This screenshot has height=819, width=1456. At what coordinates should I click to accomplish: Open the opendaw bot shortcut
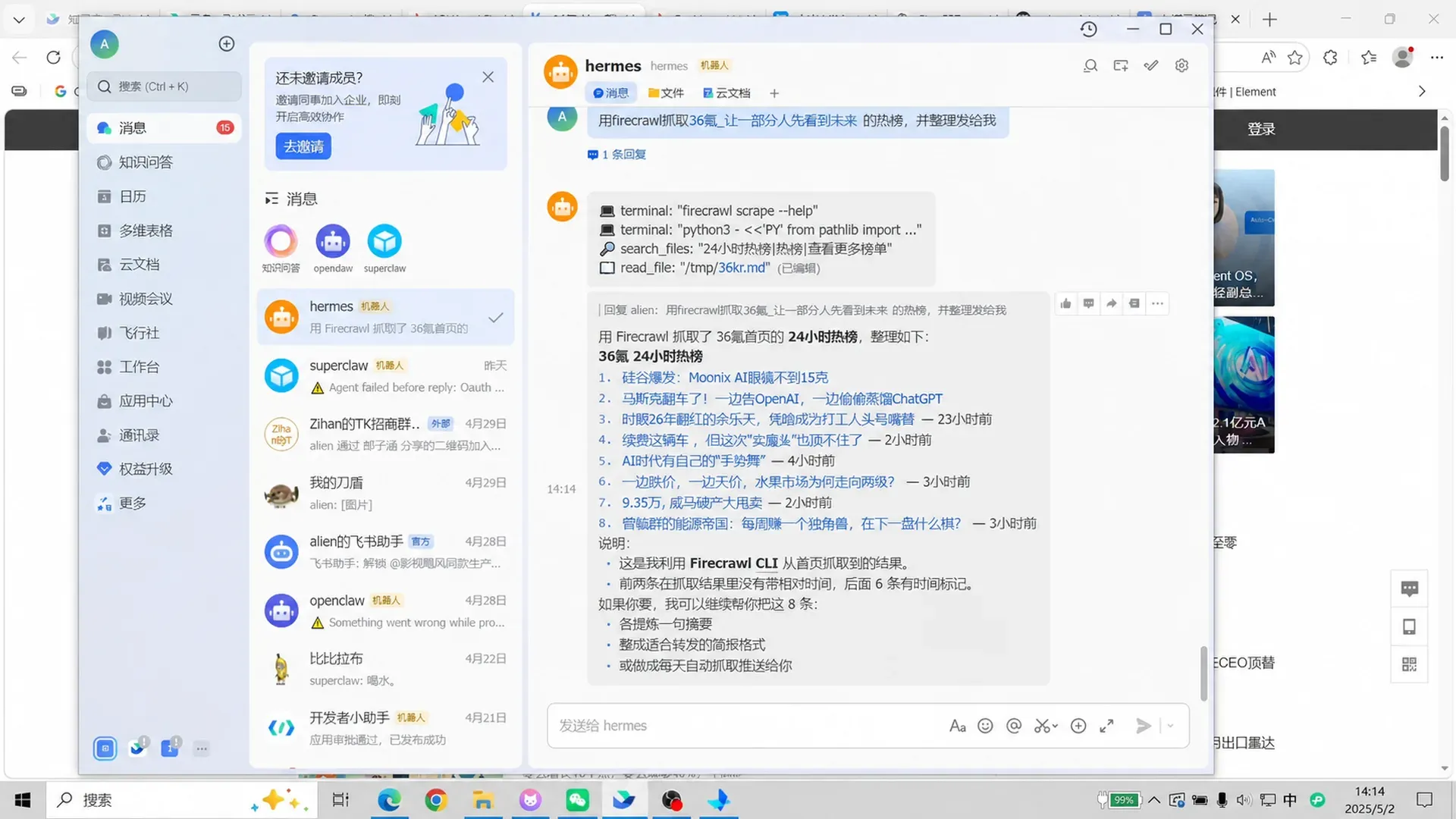pos(333,242)
